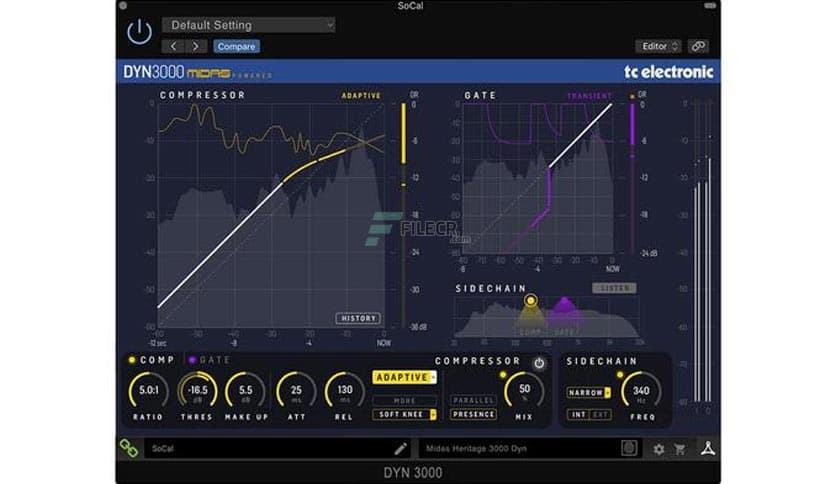Click the purple TRANSIENT label above gate graph
This screenshot has width=836, height=484.
click(x=589, y=96)
